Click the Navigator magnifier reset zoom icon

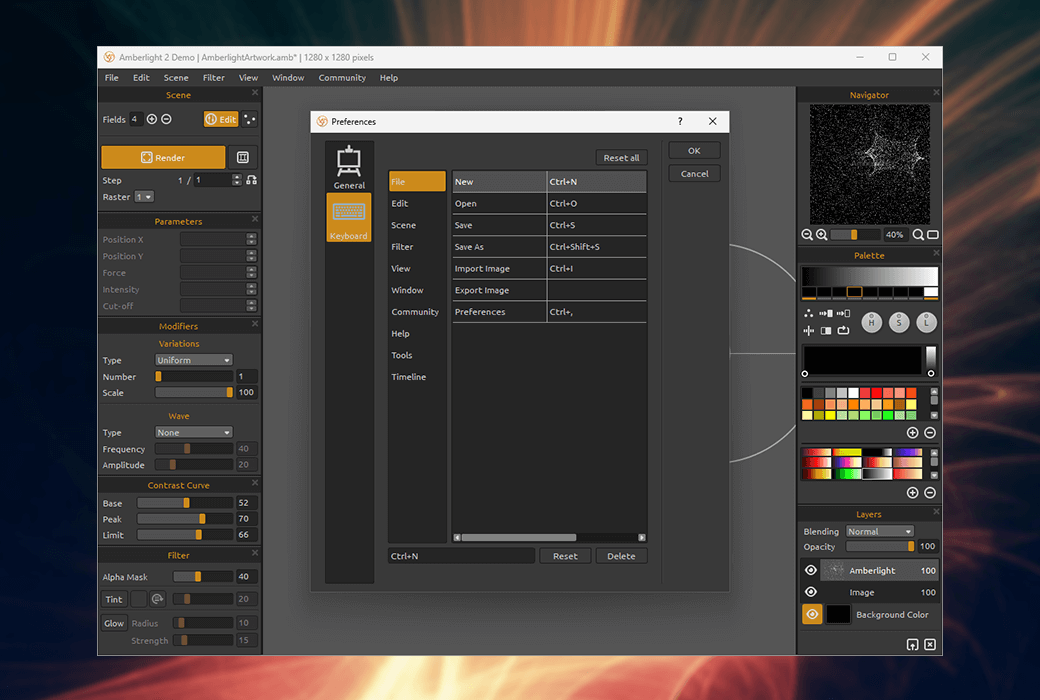[918, 234]
